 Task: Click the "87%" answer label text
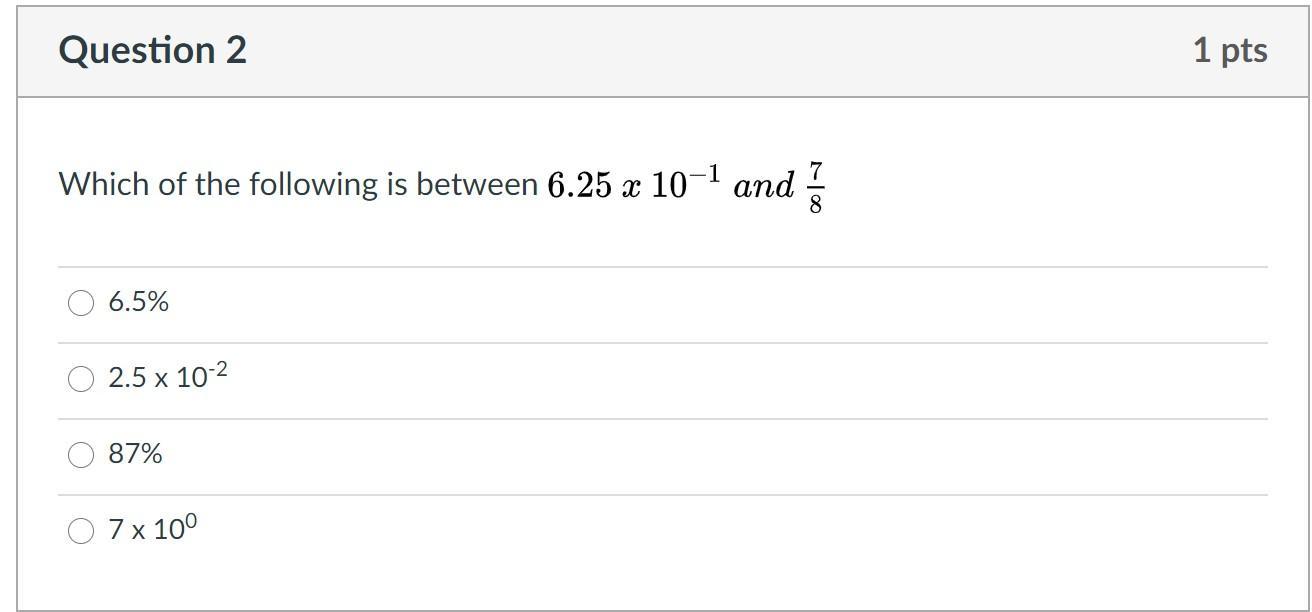pyautogui.click(x=136, y=454)
